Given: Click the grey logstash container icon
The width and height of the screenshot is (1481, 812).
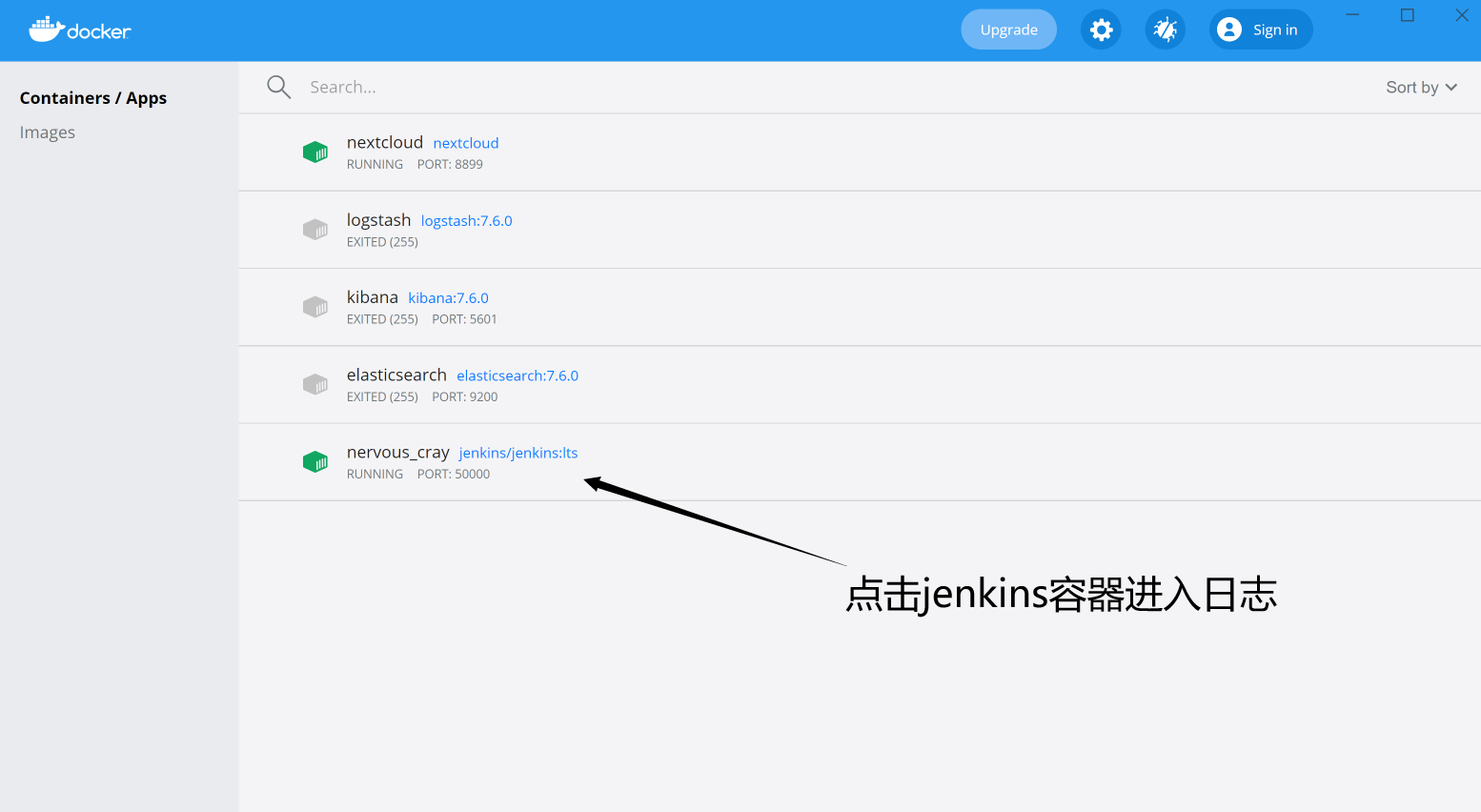Looking at the screenshot, I should click(x=315, y=230).
